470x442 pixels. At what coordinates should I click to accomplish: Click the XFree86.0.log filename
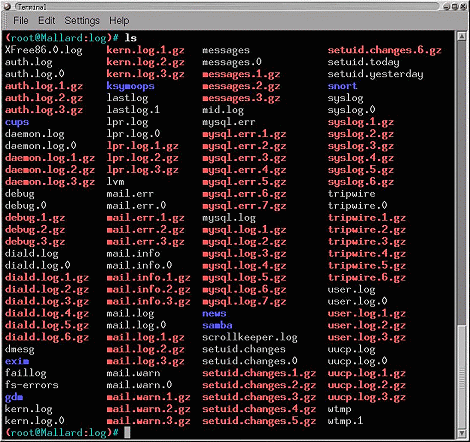coord(43,50)
